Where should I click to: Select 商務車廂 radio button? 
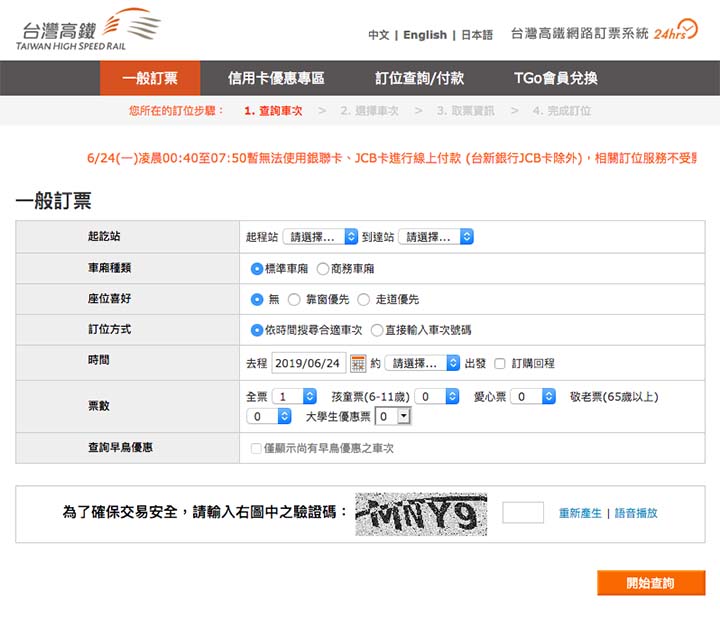pyautogui.click(x=323, y=269)
